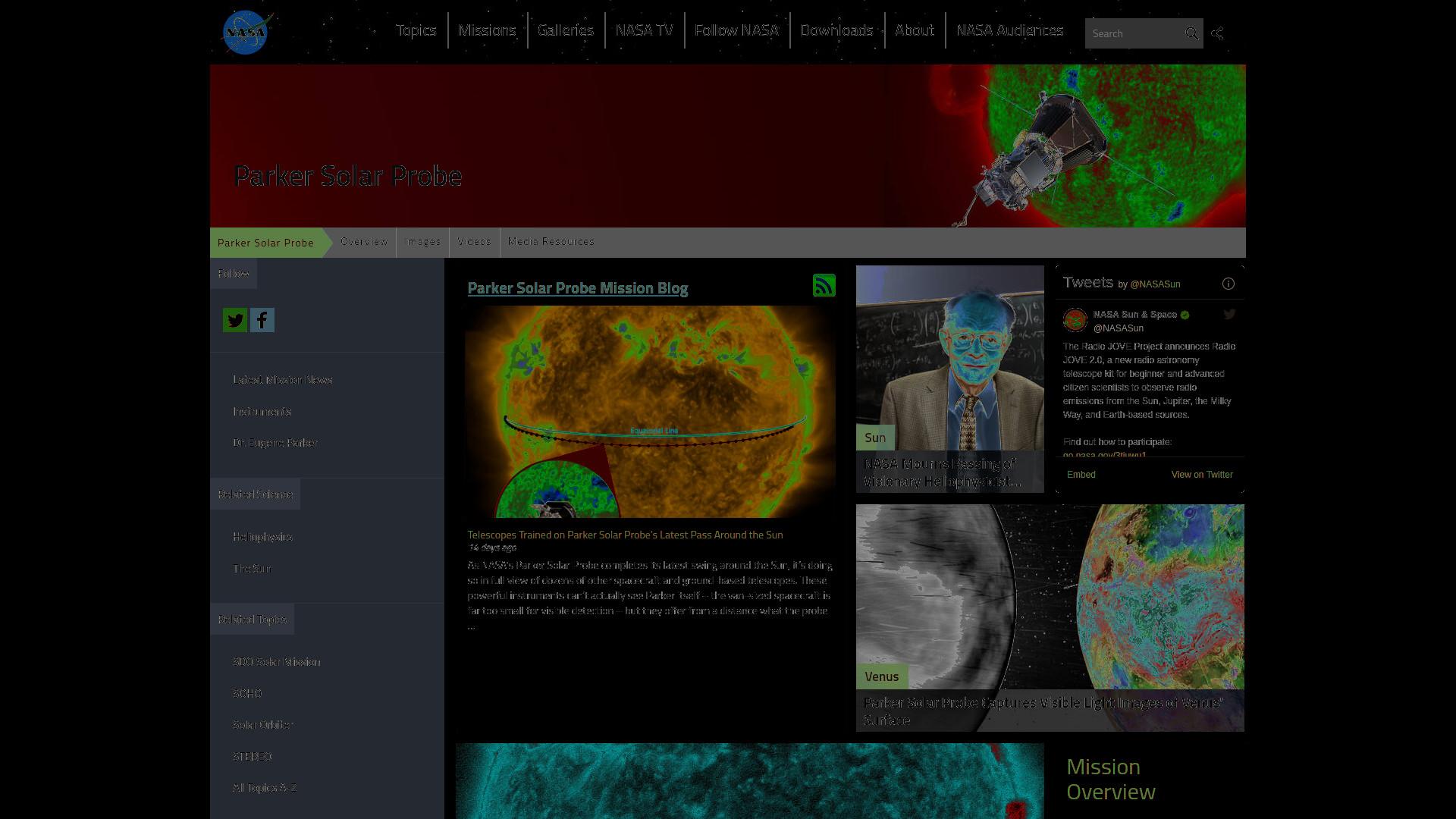Click the Twitter bird in the tweet
This screenshot has width=1456, height=819.
pos(1230,314)
